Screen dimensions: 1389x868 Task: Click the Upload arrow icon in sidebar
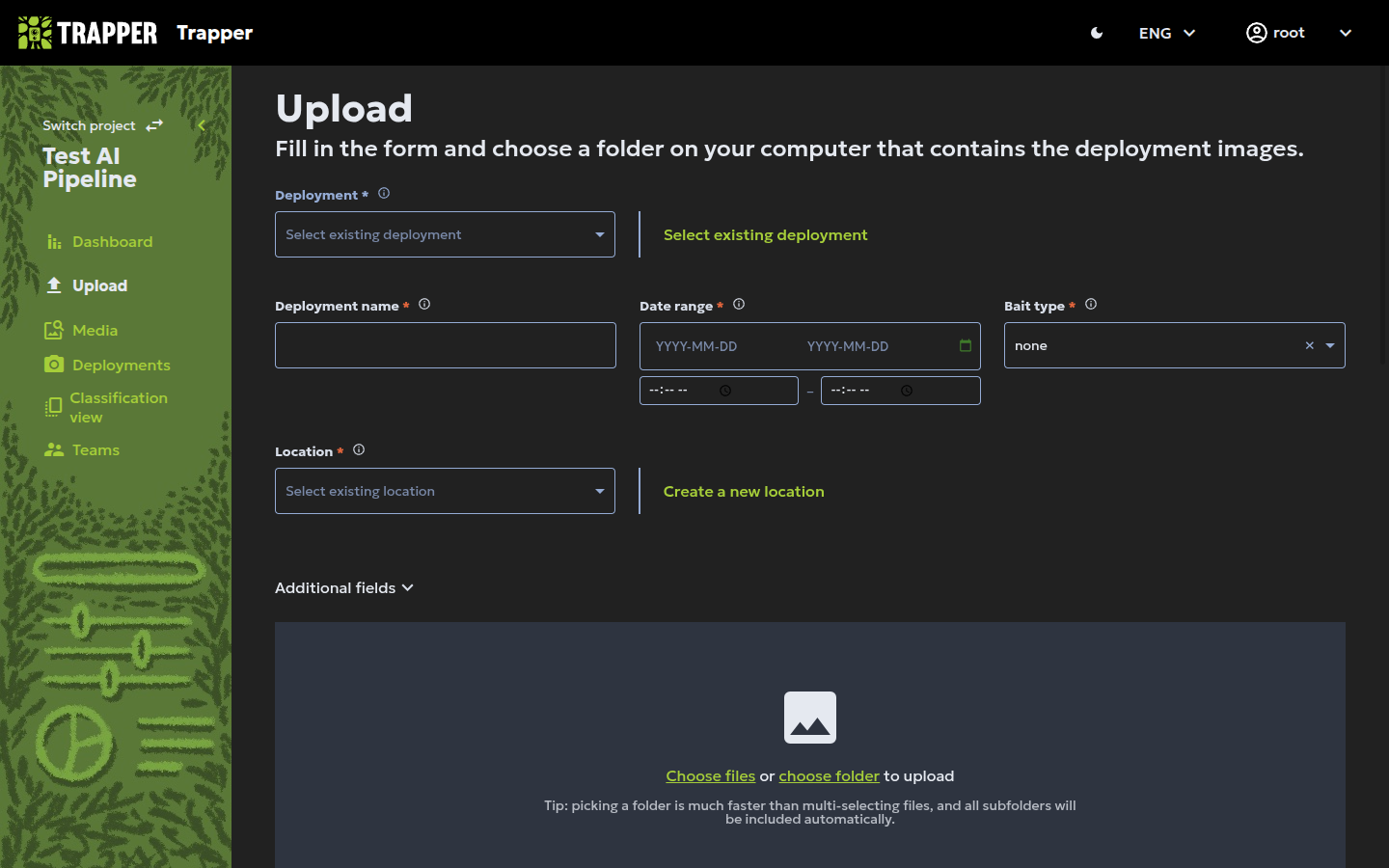point(54,285)
